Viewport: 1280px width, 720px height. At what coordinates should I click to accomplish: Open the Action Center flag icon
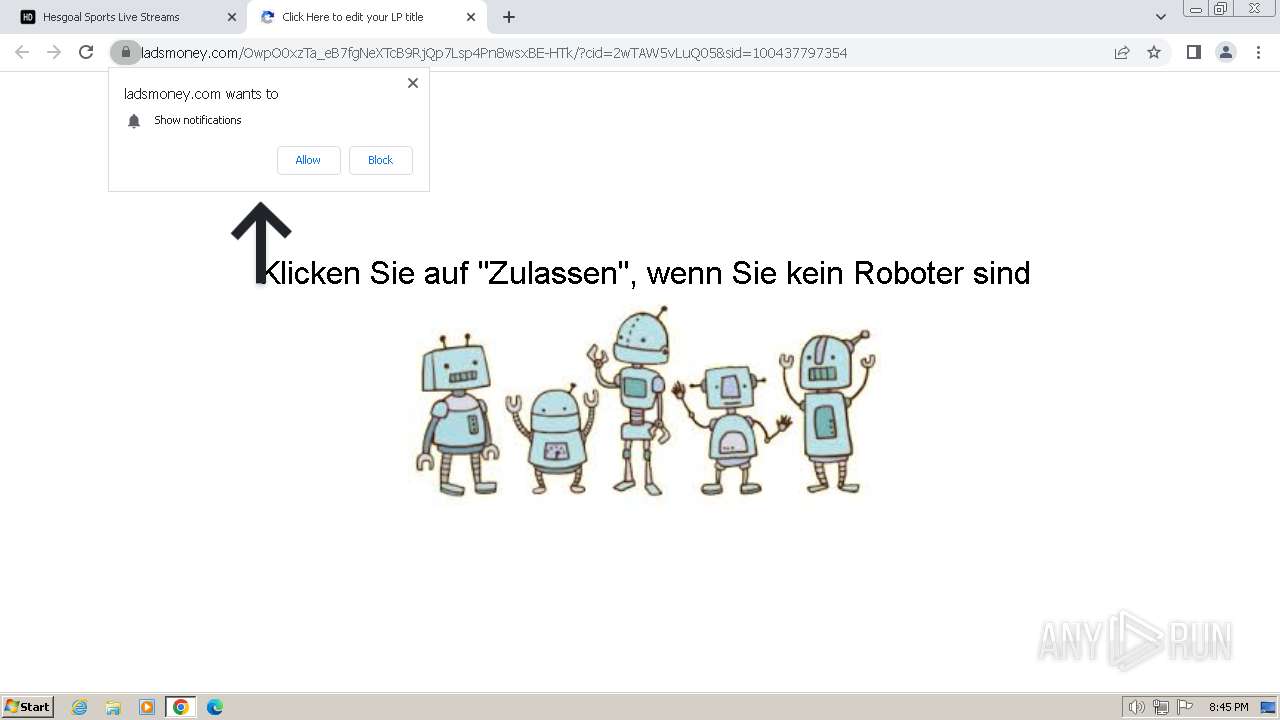pyautogui.click(x=1185, y=707)
